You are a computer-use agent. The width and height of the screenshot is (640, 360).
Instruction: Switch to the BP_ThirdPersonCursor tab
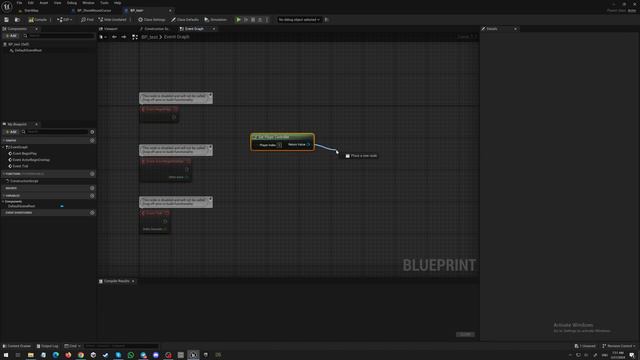(x=94, y=11)
